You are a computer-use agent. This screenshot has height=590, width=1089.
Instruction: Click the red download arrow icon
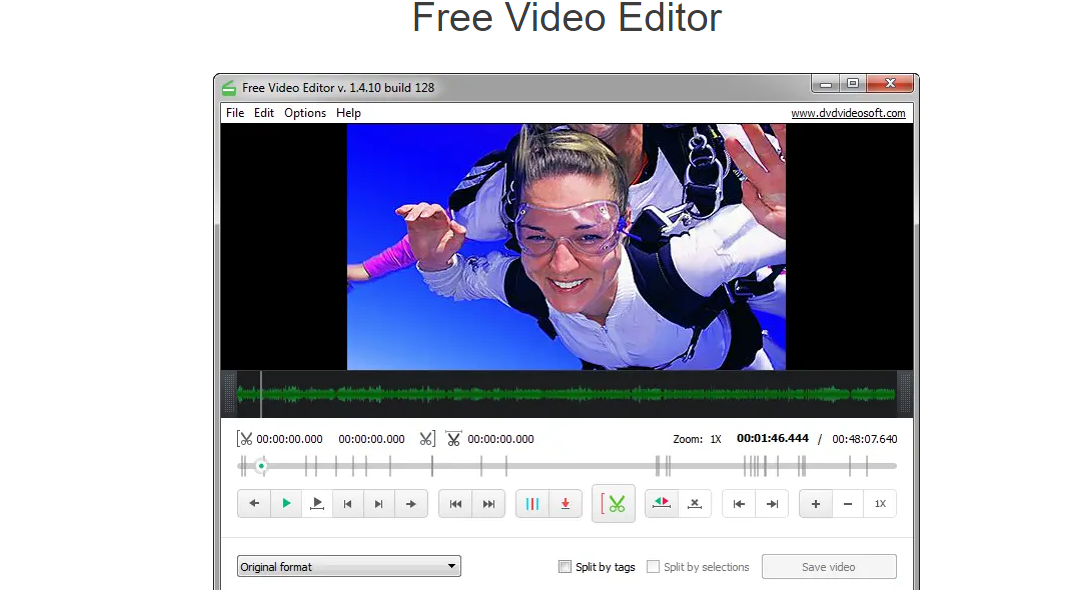(565, 504)
